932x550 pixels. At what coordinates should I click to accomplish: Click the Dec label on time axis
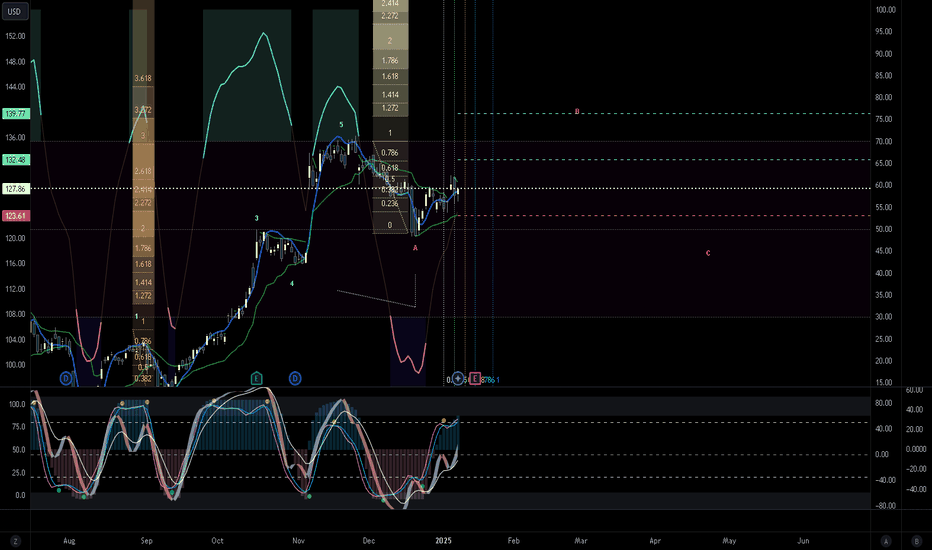(x=369, y=541)
